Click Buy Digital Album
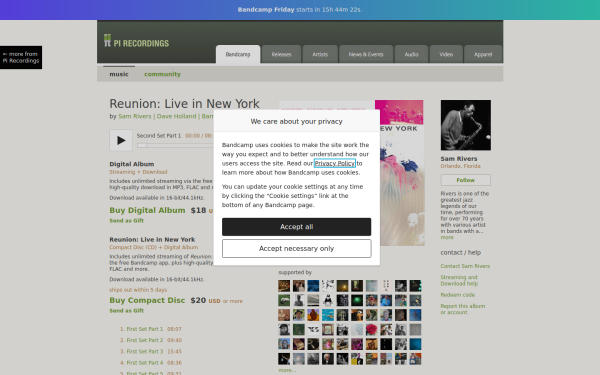Screen dimensions: 600x375 (x=147, y=210)
